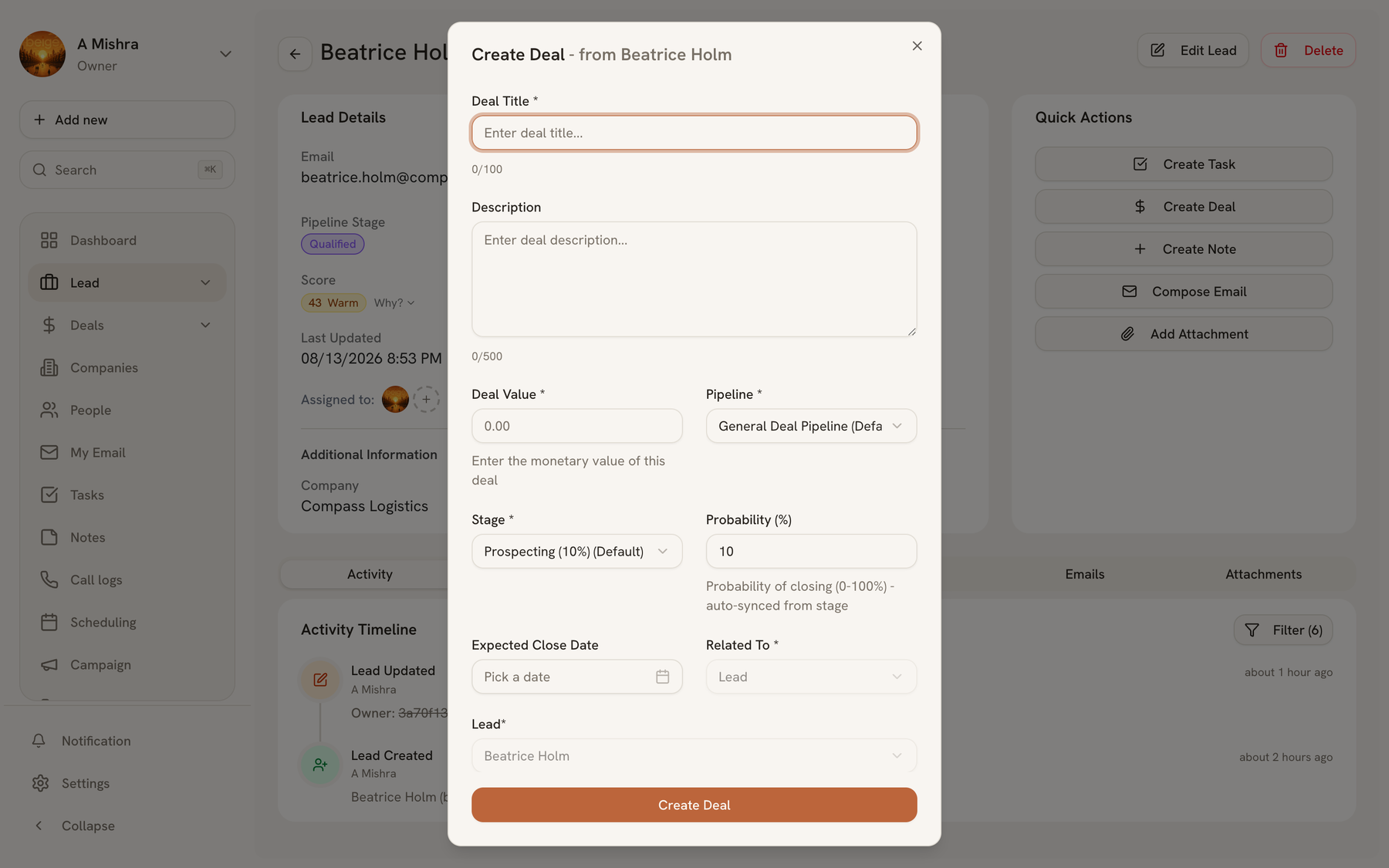Open the Lead Beatrice Holm dropdown
The width and height of the screenshot is (1389, 868).
pyautogui.click(x=694, y=756)
